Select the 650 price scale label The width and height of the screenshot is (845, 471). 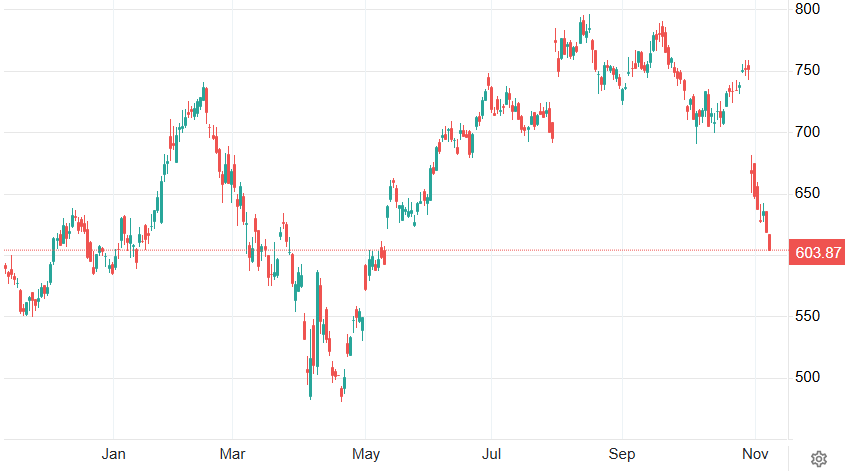(x=808, y=193)
